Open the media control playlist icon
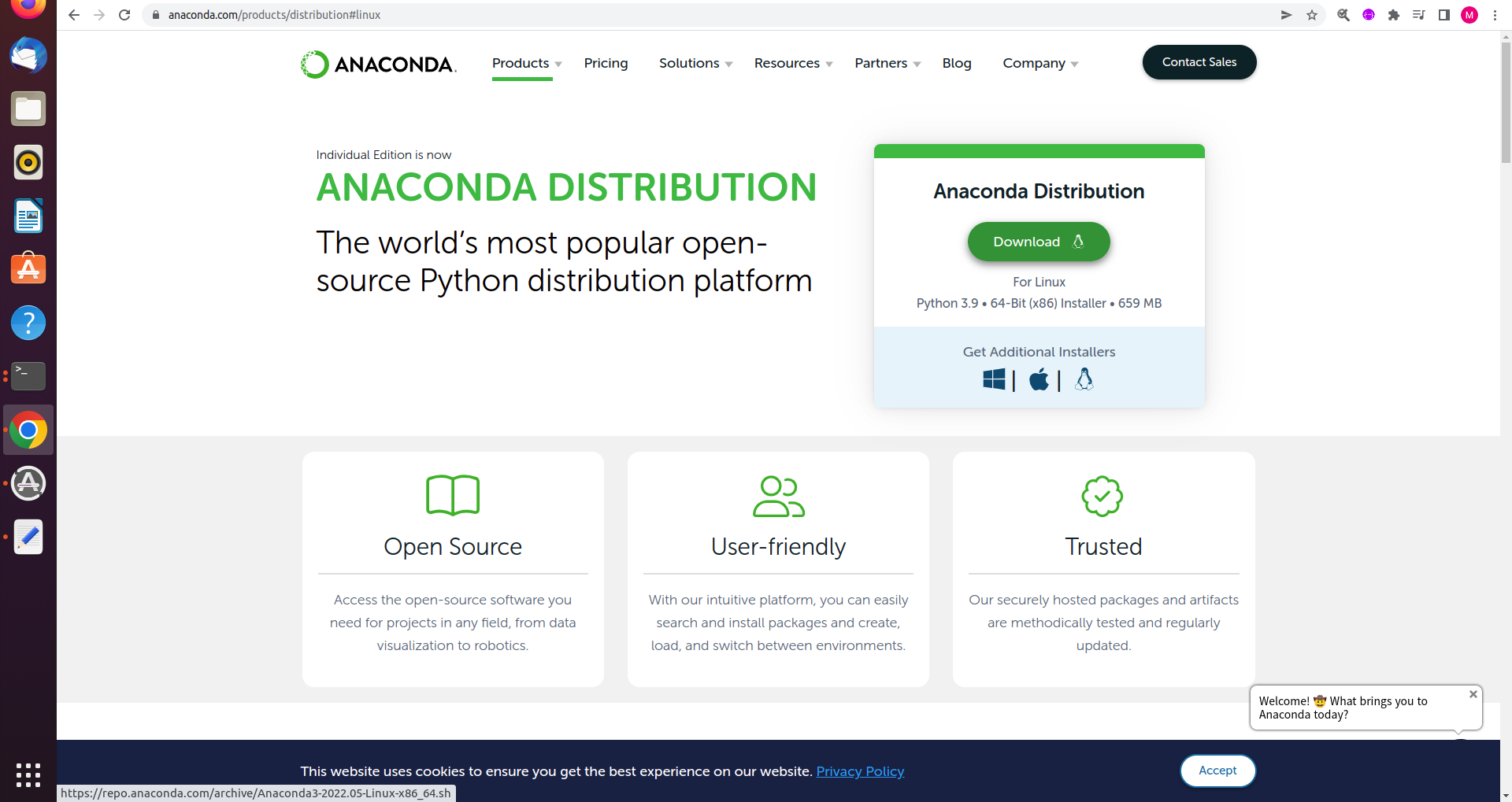This screenshot has height=802, width=1512. click(1419, 15)
